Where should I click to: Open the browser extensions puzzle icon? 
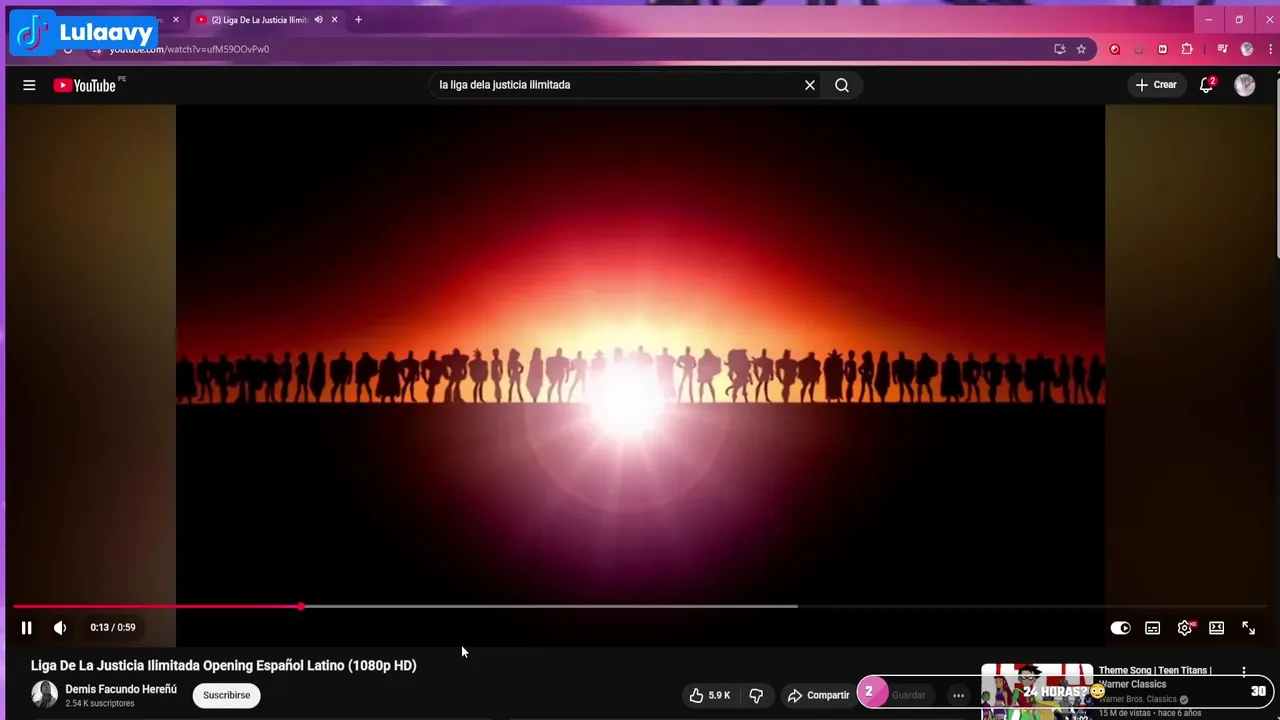coord(1187,49)
